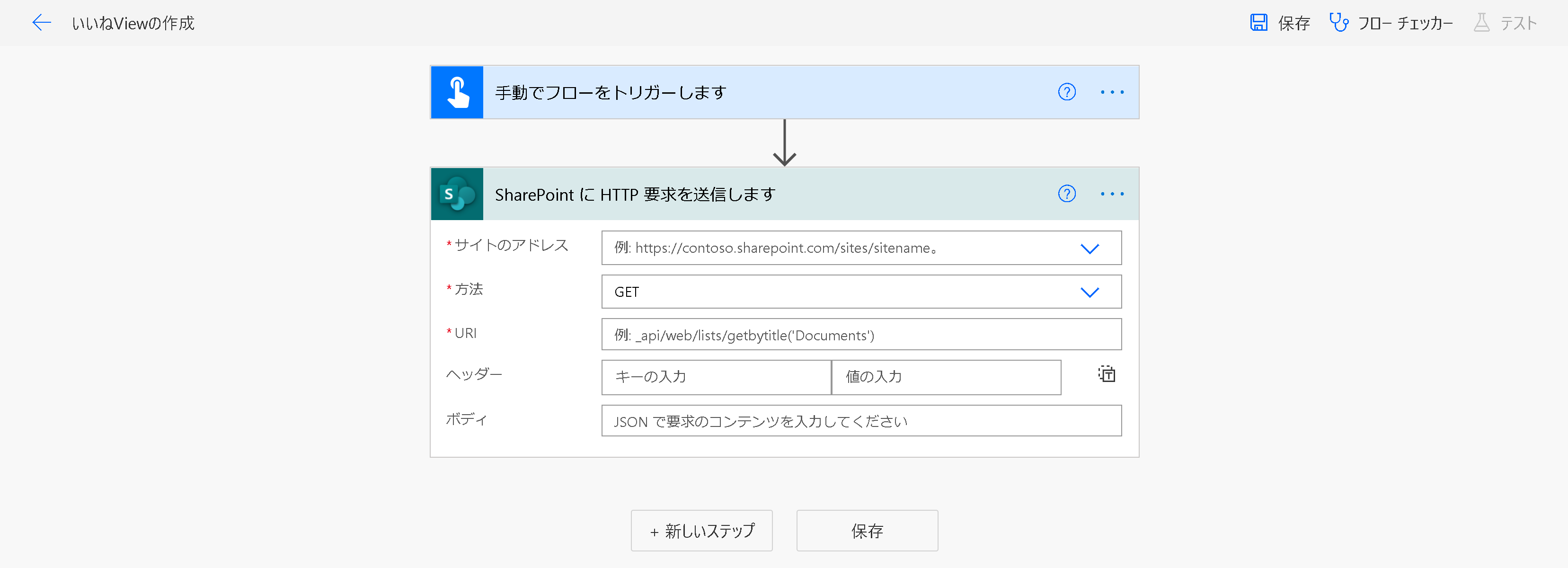Screen dimensions: 1568x568
Task: Click into the URI input field
Action: coord(861,335)
